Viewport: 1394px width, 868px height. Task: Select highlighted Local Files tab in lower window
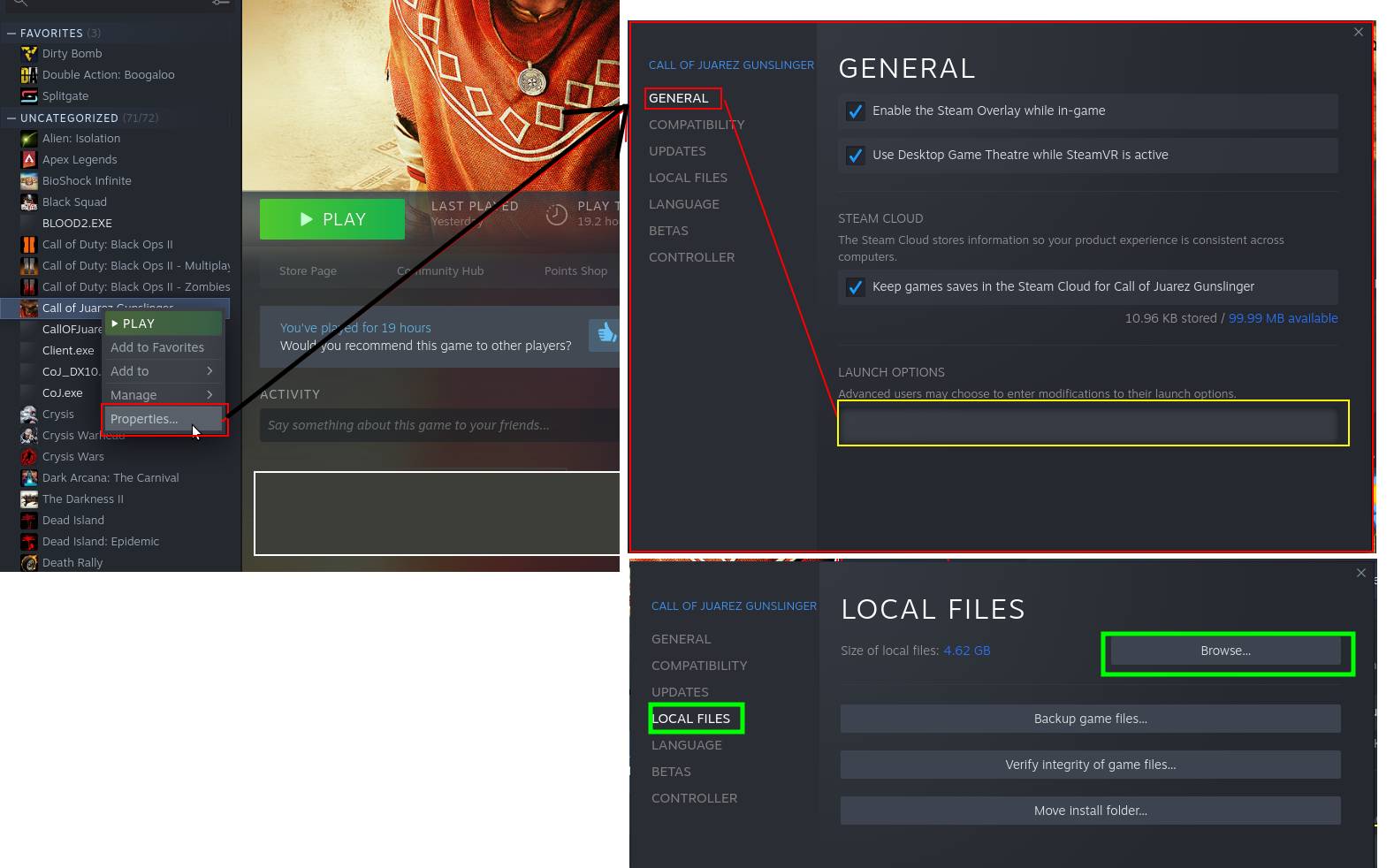(691, 719)
